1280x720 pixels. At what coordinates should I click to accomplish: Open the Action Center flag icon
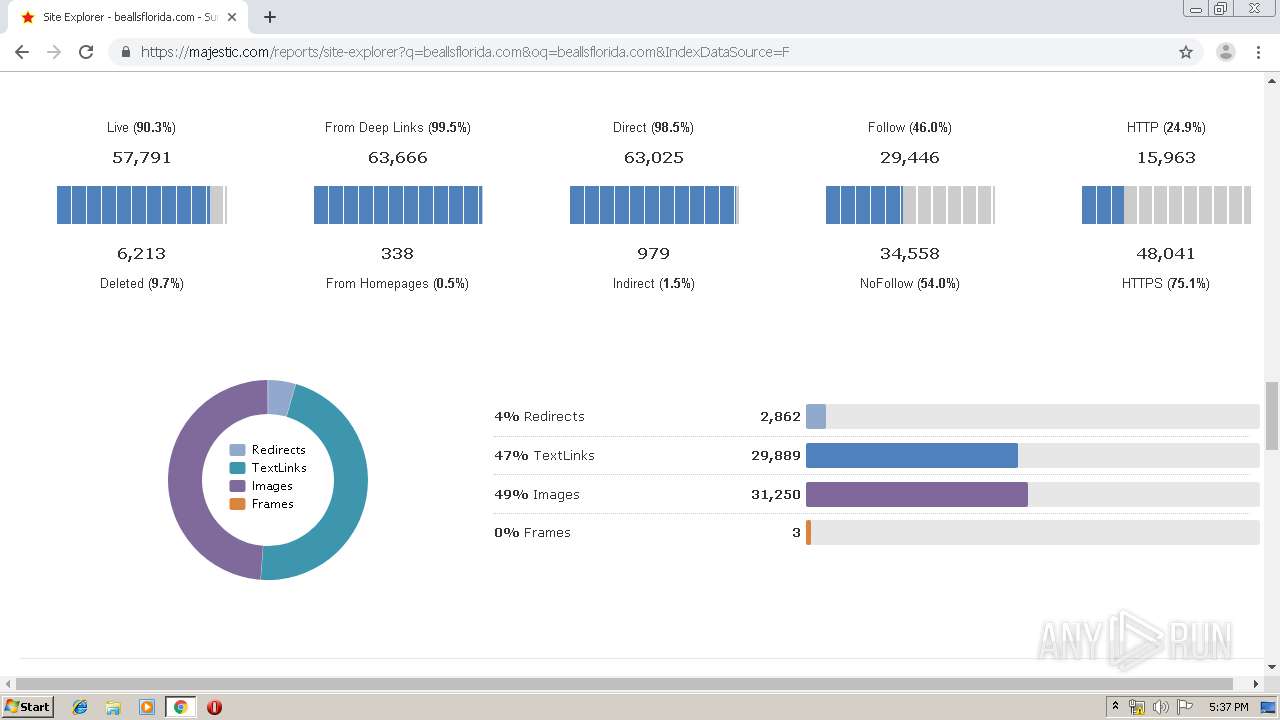tap(1185, 707)
